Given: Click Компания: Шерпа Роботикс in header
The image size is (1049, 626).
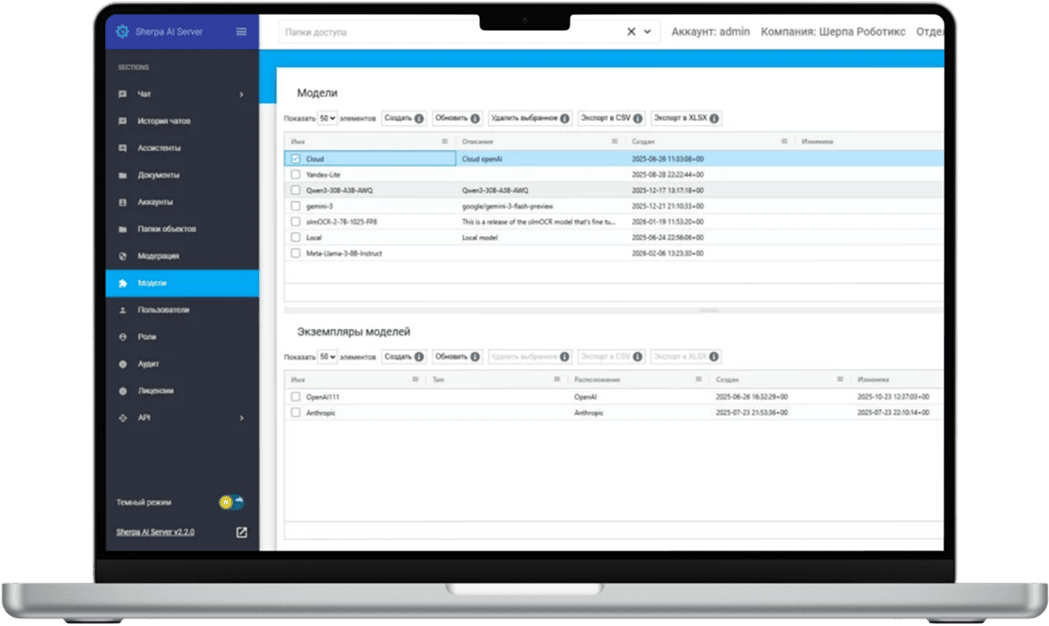Looking at the screenshot, I should tap(833, 31).
